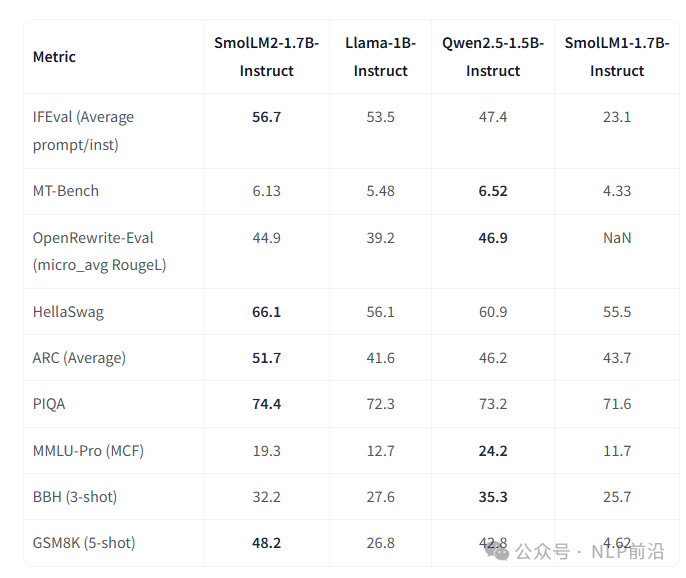The width and height of the screenshot is (686, 578).
Task: Select the HellaSwag metric label
Action: click(68, 312)
